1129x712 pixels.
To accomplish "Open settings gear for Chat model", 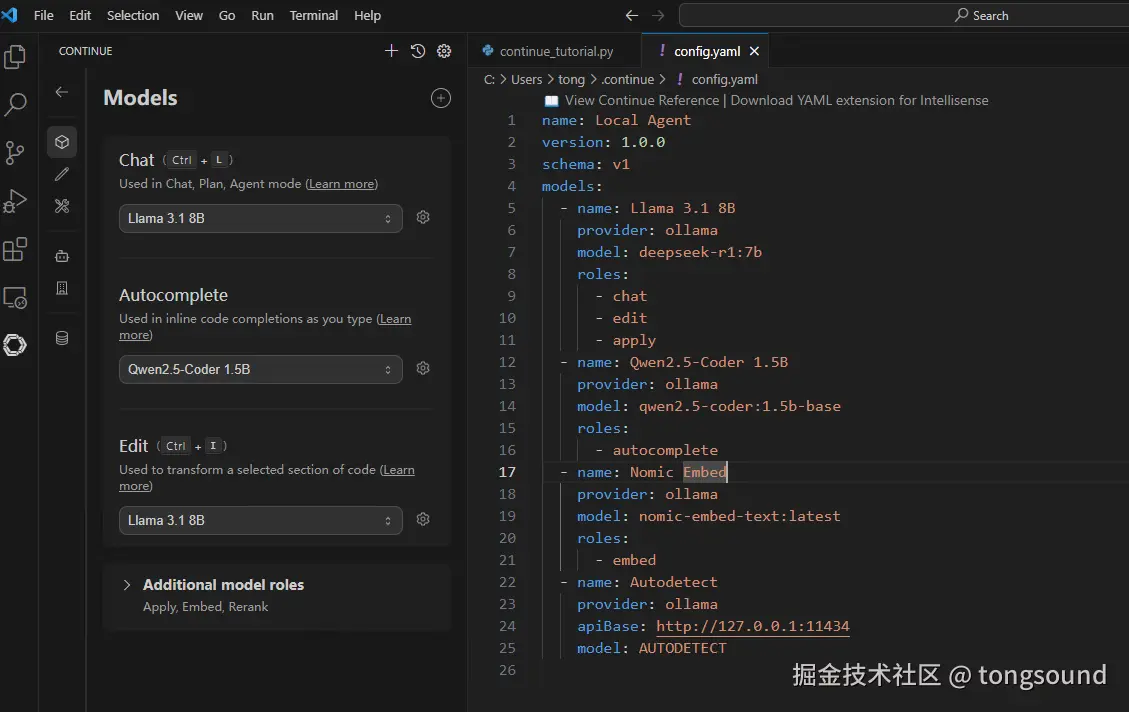I will point(423,217).
